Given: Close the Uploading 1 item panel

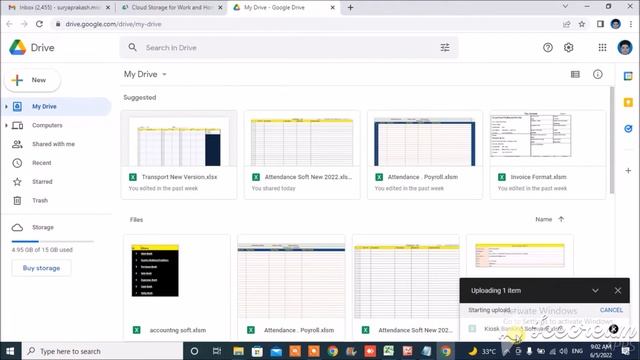Looking at the screenshot, I should click(618, 291).
